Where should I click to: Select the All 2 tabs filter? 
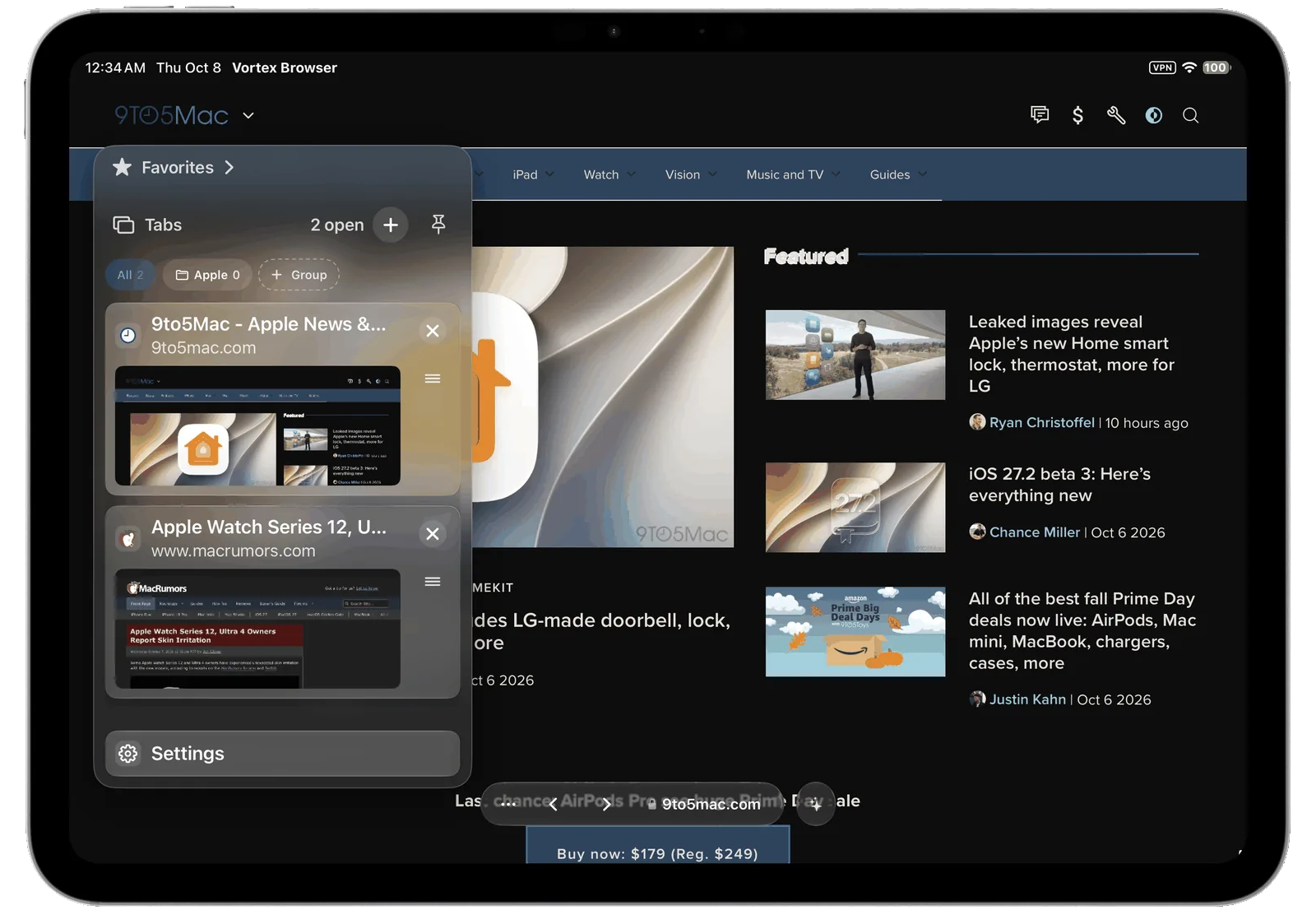(130, 275)
